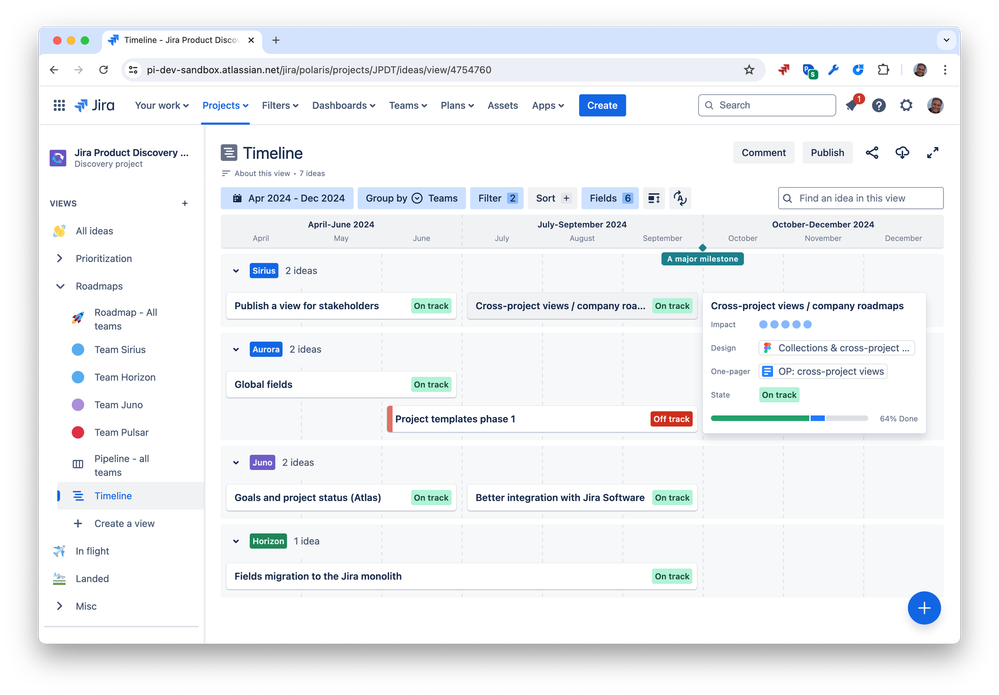Click the blue plus floating button
Screen dimensions: 999x695
point(924,608)
